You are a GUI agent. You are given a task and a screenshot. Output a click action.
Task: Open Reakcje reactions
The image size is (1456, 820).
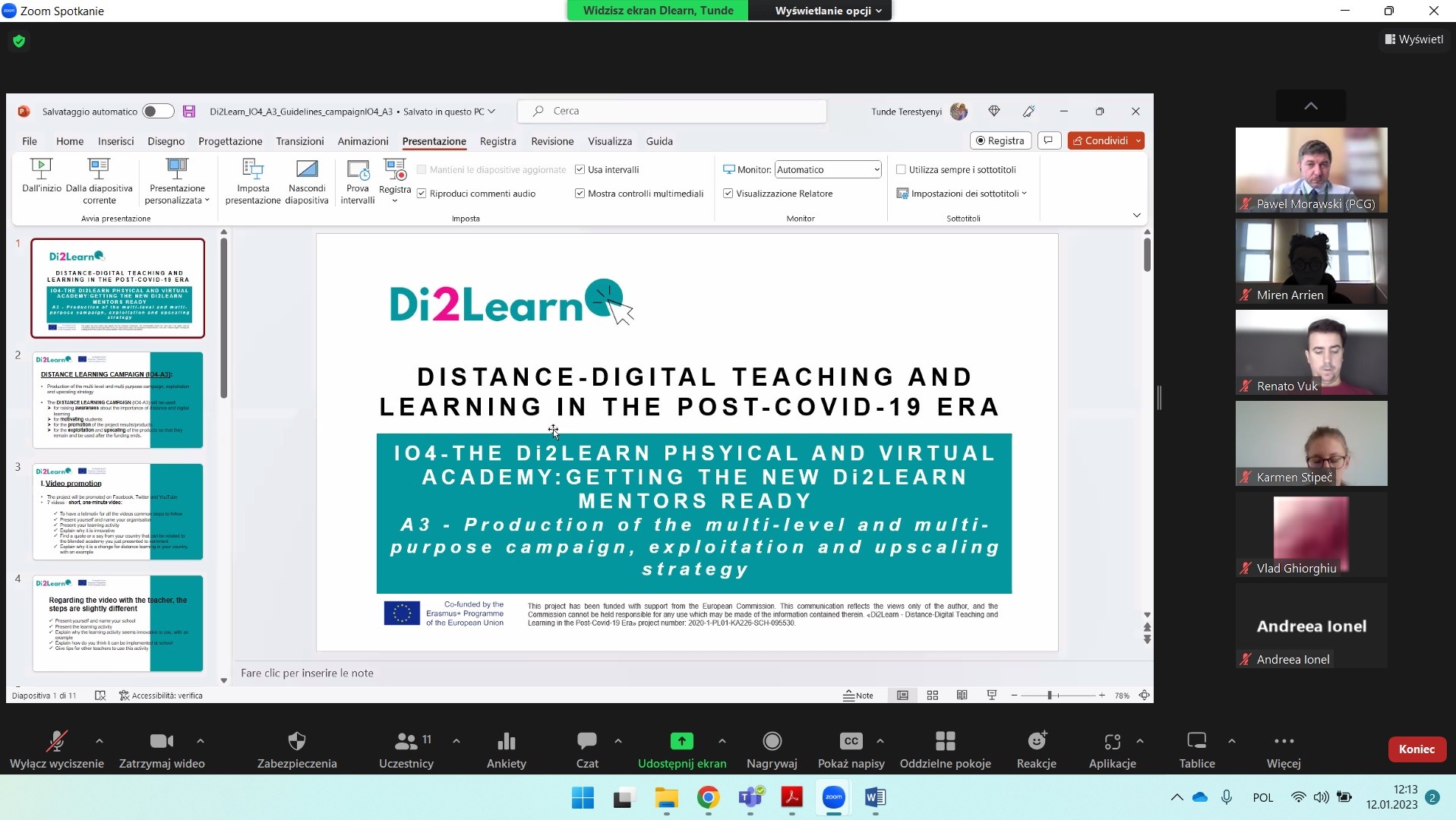(1036, 749)
